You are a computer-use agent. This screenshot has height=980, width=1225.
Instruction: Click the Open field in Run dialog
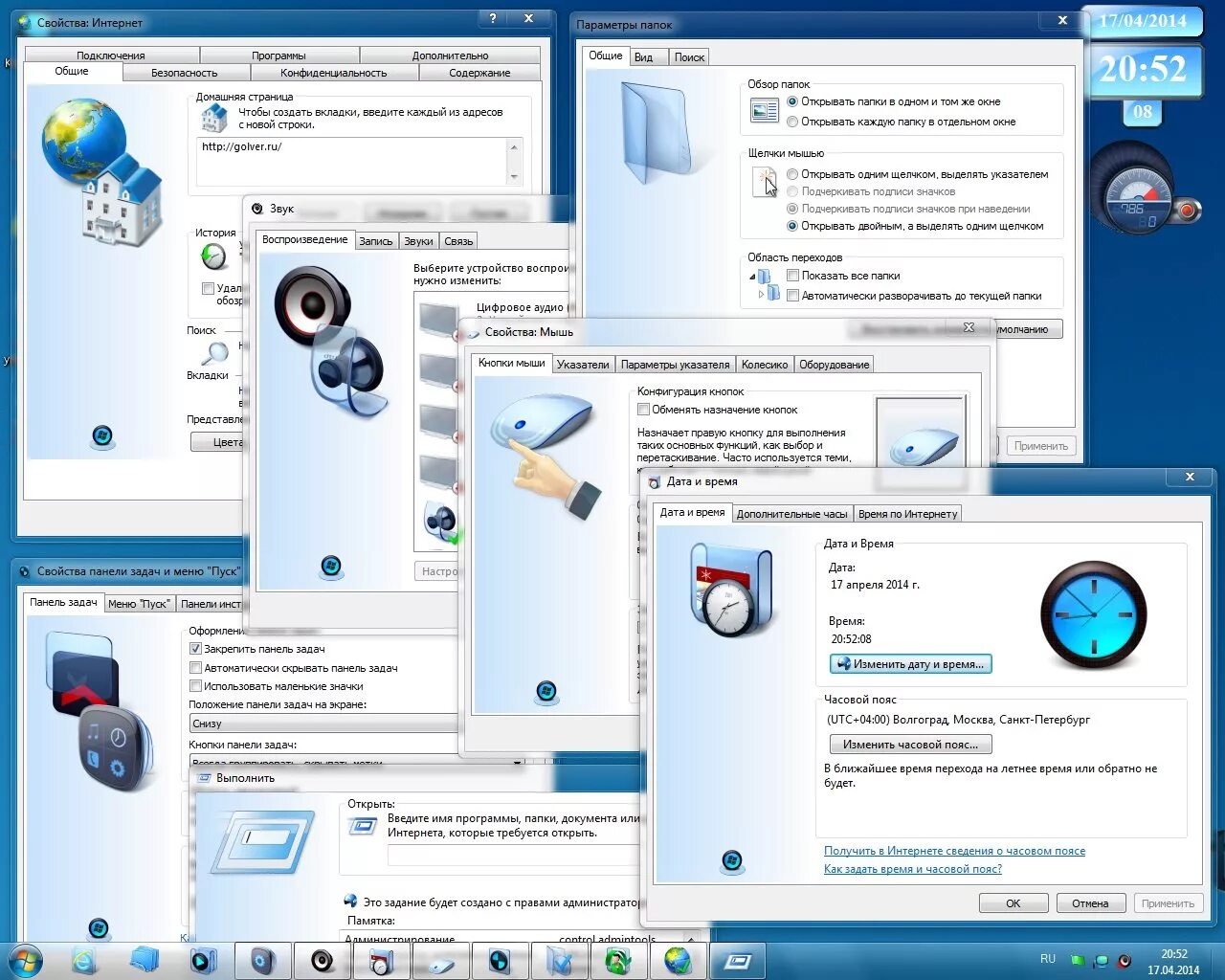coord(512,857)
